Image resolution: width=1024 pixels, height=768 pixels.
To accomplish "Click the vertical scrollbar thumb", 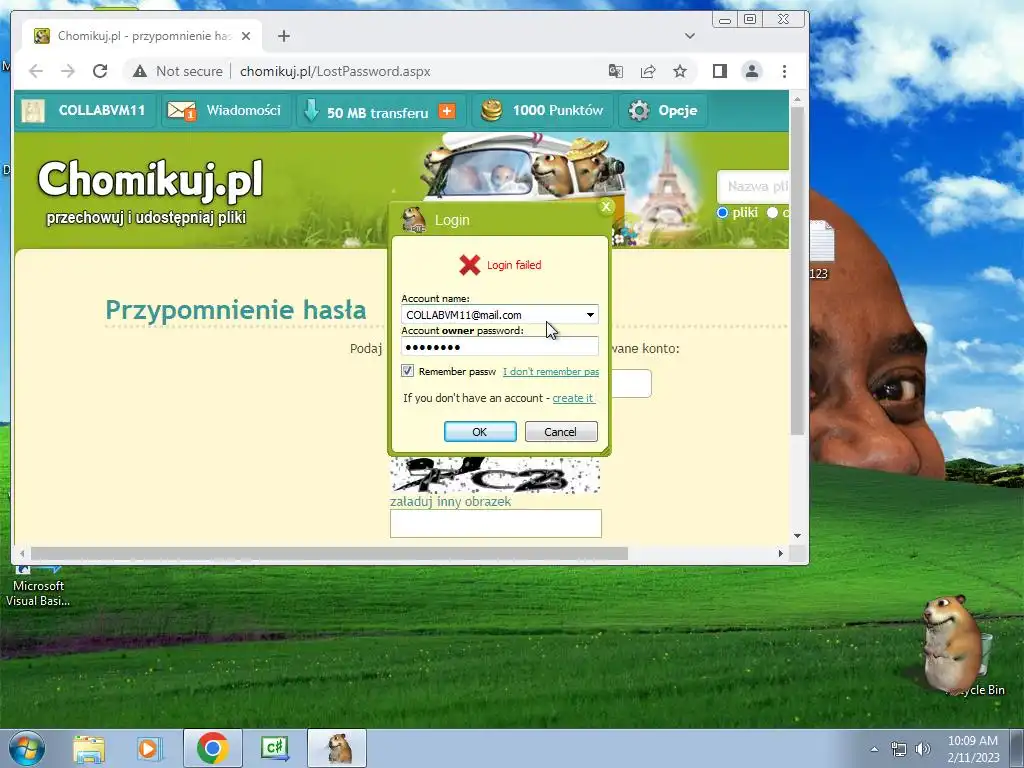I will [797, 270].
